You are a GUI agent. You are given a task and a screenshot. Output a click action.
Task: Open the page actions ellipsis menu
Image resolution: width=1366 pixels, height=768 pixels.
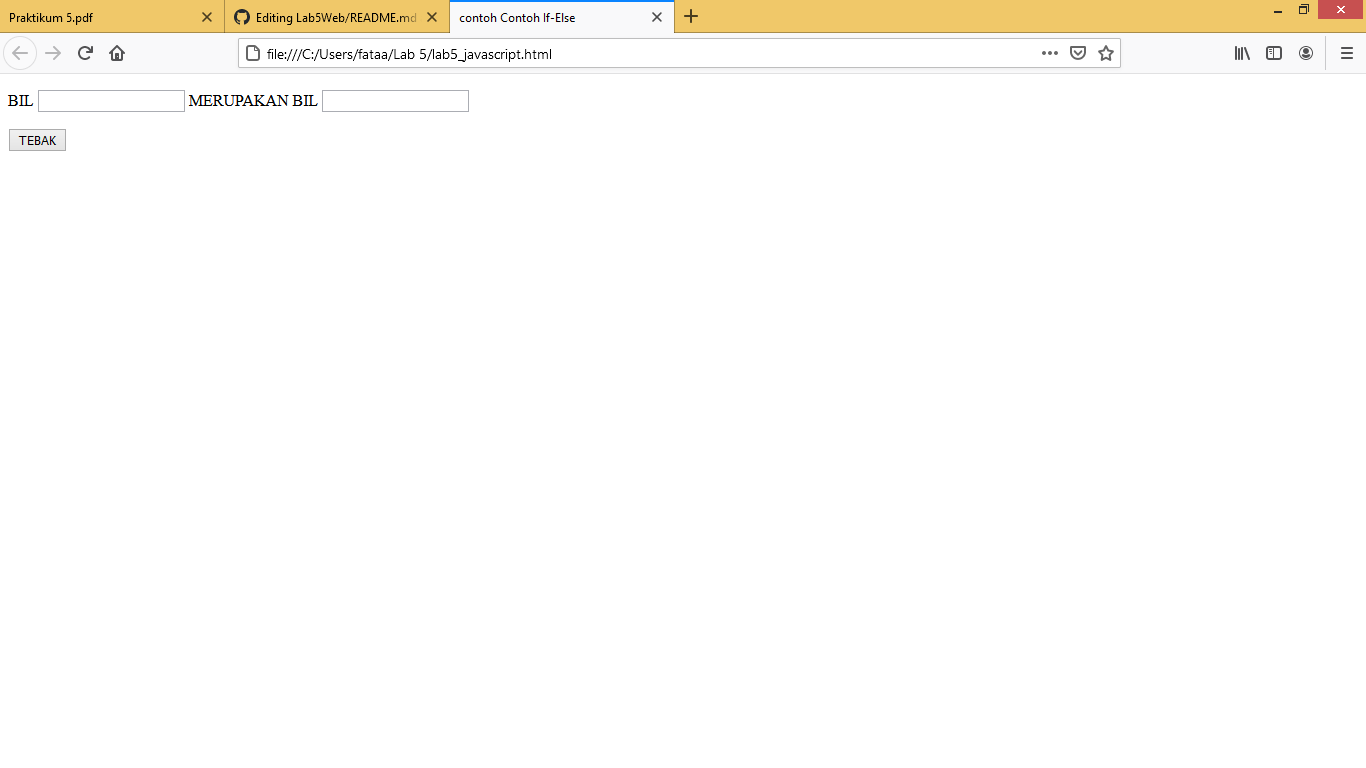click(x=1049, y=53)
